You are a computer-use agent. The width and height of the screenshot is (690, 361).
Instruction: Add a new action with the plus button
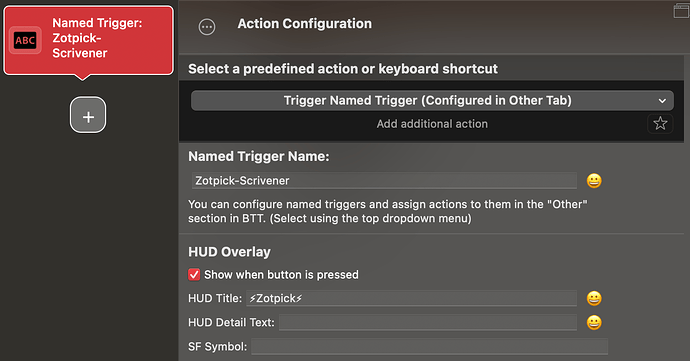point(88,115)
